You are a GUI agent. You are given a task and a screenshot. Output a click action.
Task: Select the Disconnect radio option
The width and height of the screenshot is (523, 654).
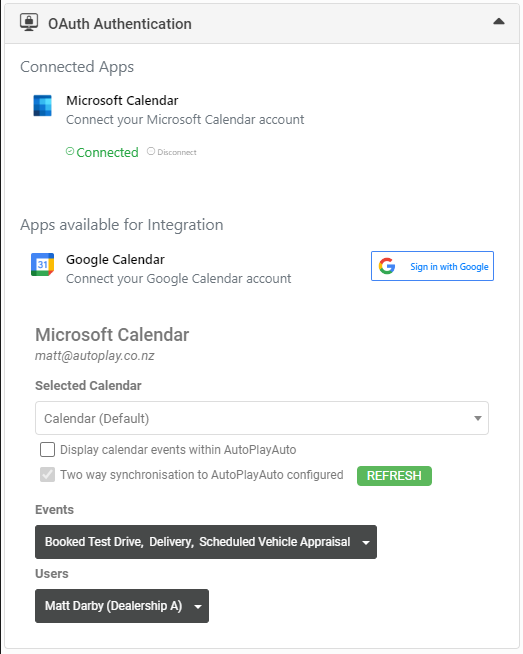151,151
